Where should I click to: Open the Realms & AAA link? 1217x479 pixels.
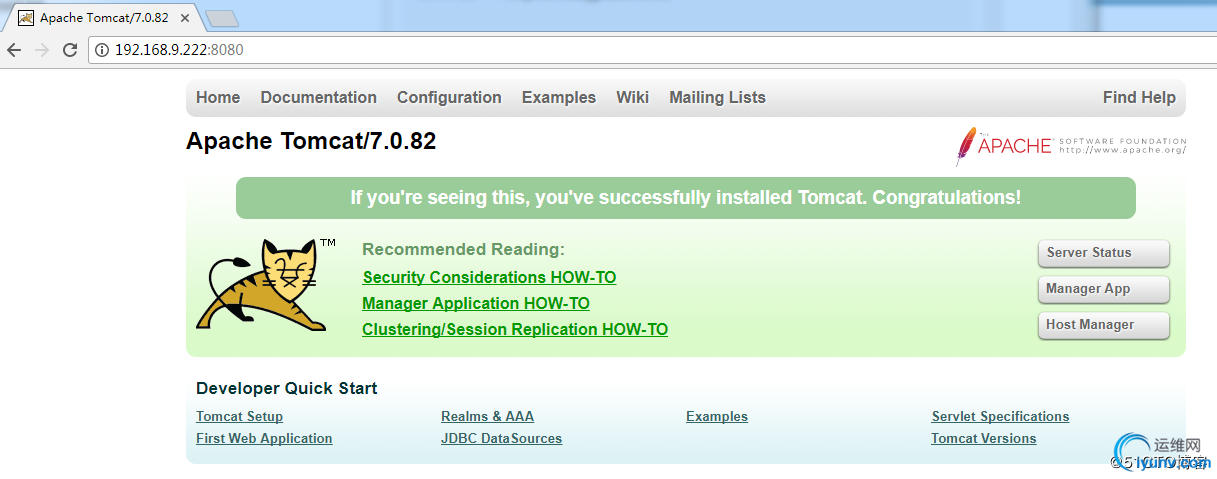point(487,416)
